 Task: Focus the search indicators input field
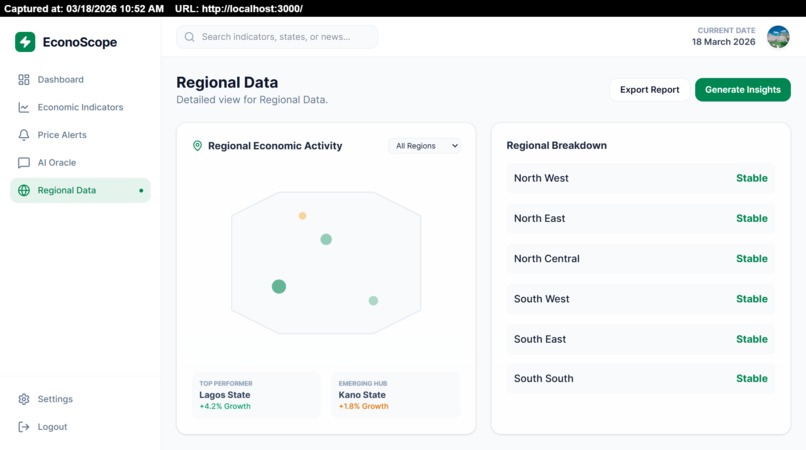(277, 37)
